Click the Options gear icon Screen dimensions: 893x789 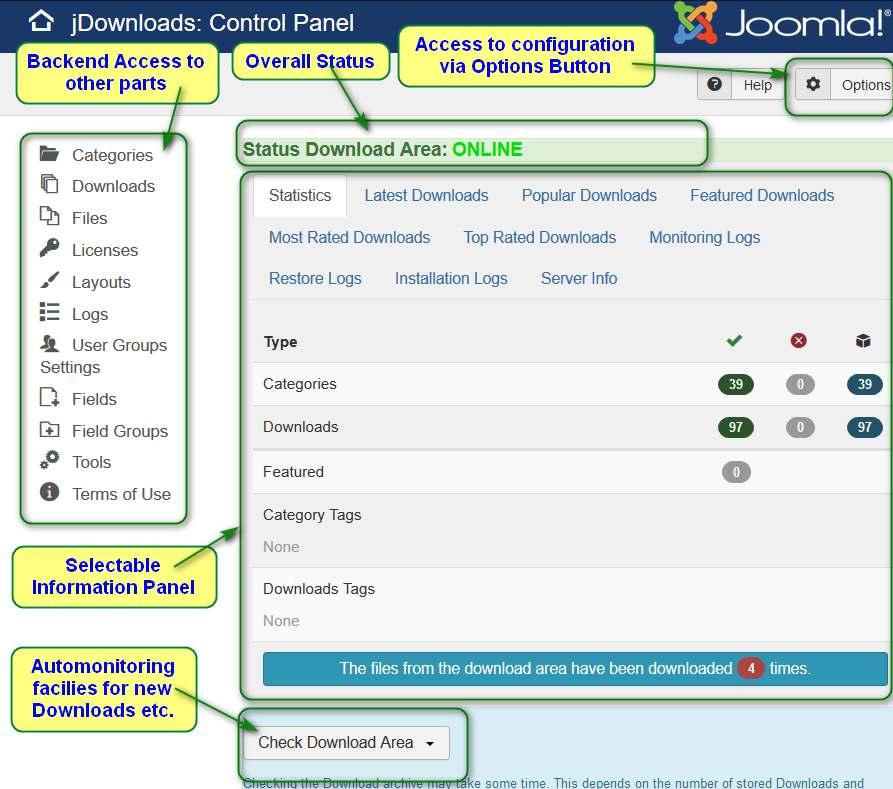[813, 84]
